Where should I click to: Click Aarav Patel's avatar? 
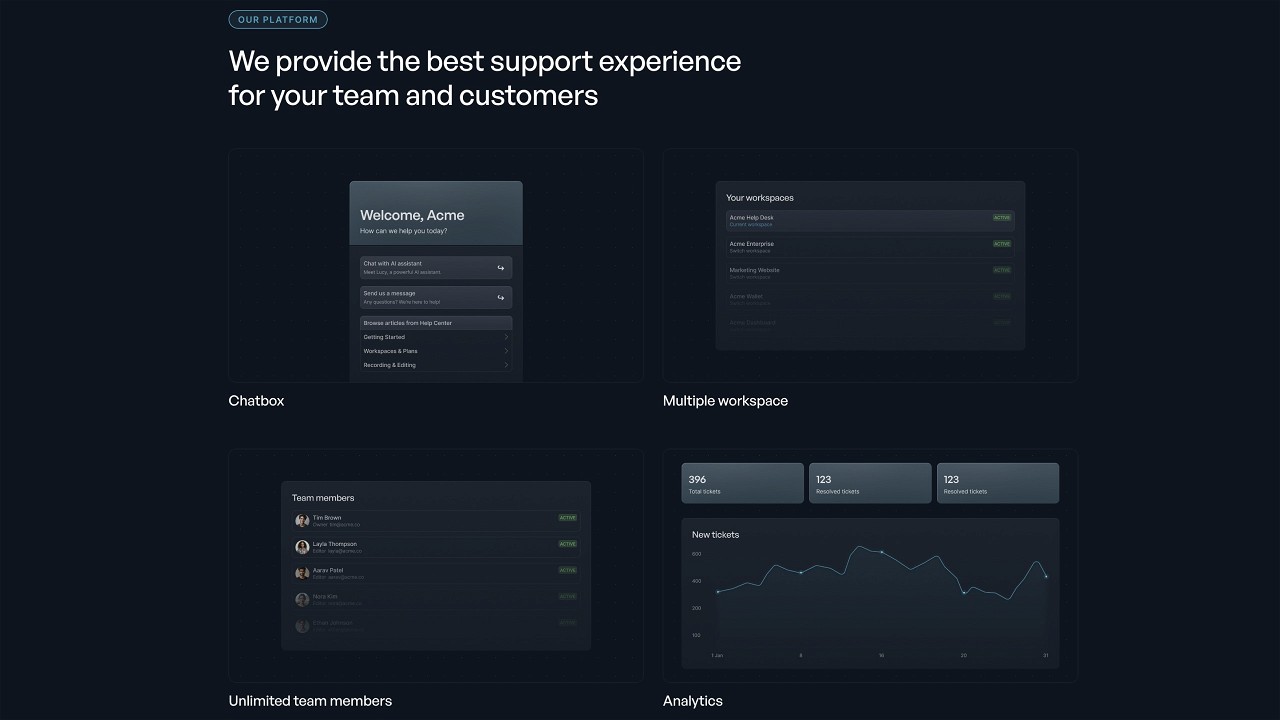coord(302,573)
